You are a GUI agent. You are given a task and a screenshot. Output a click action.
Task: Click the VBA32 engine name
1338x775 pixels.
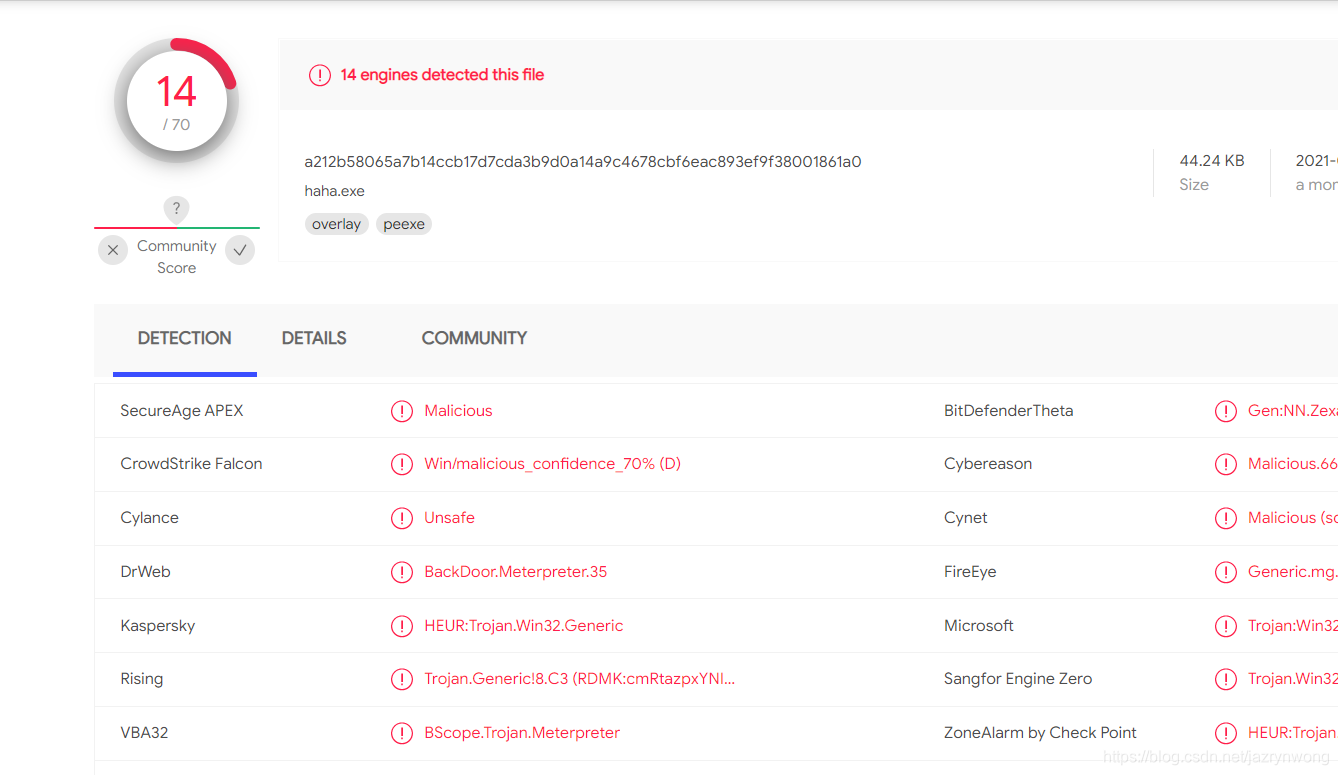pos(144,733)
